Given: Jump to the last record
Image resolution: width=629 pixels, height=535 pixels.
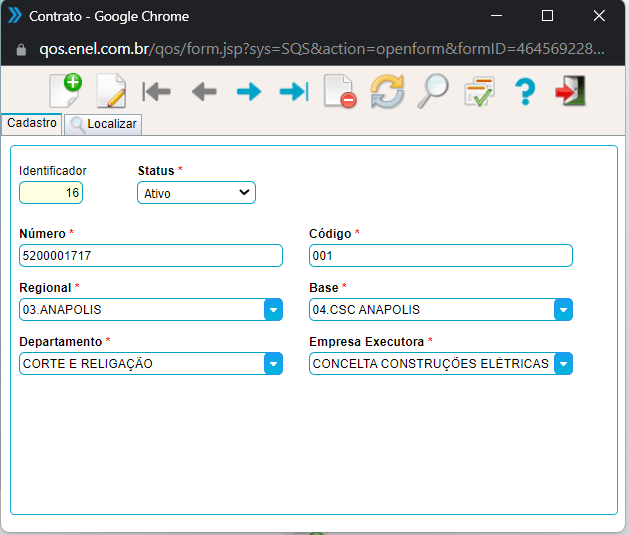Looking at the screenshot, I should [x=293, y=92].
